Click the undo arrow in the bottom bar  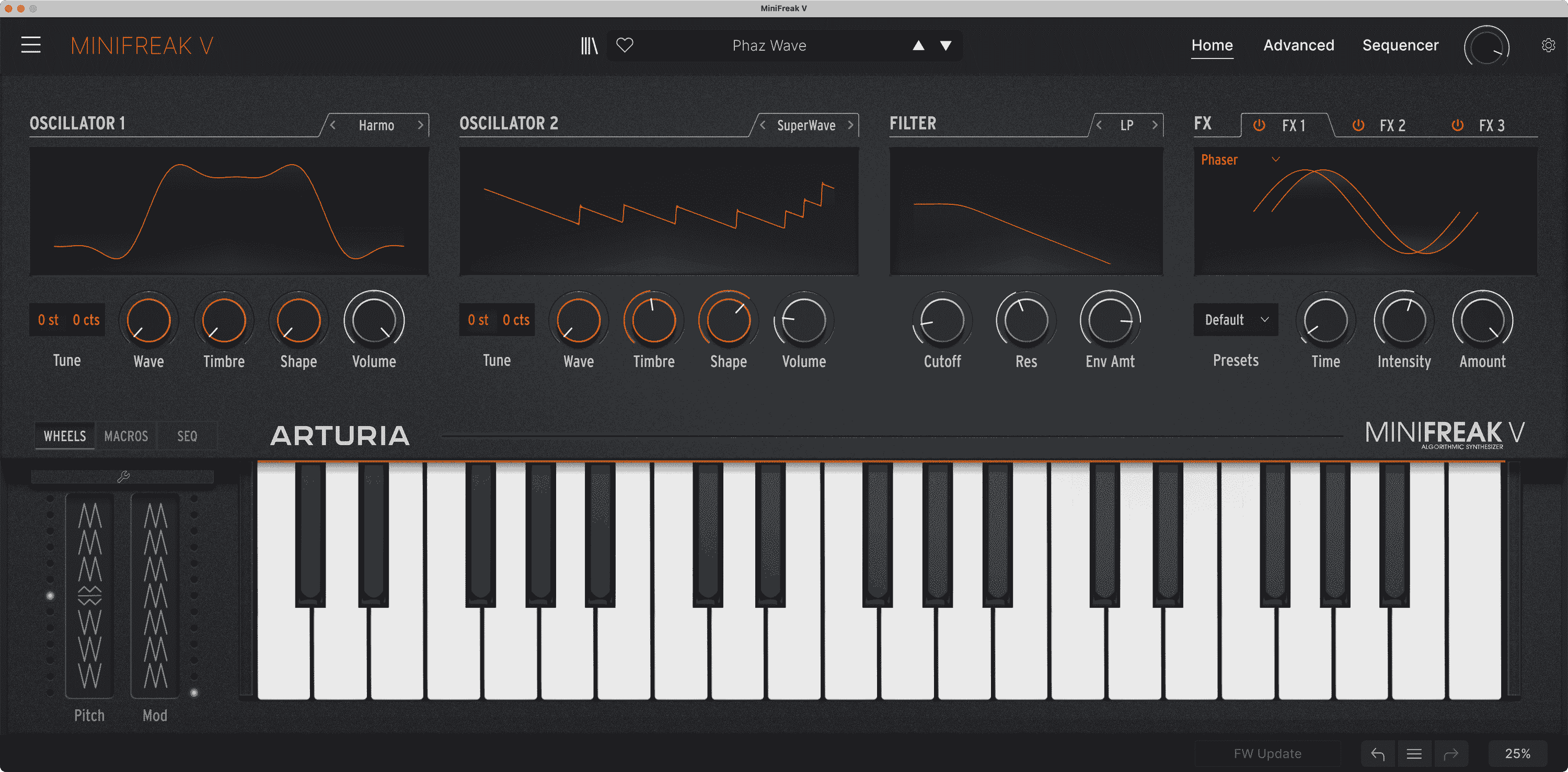1377,753
